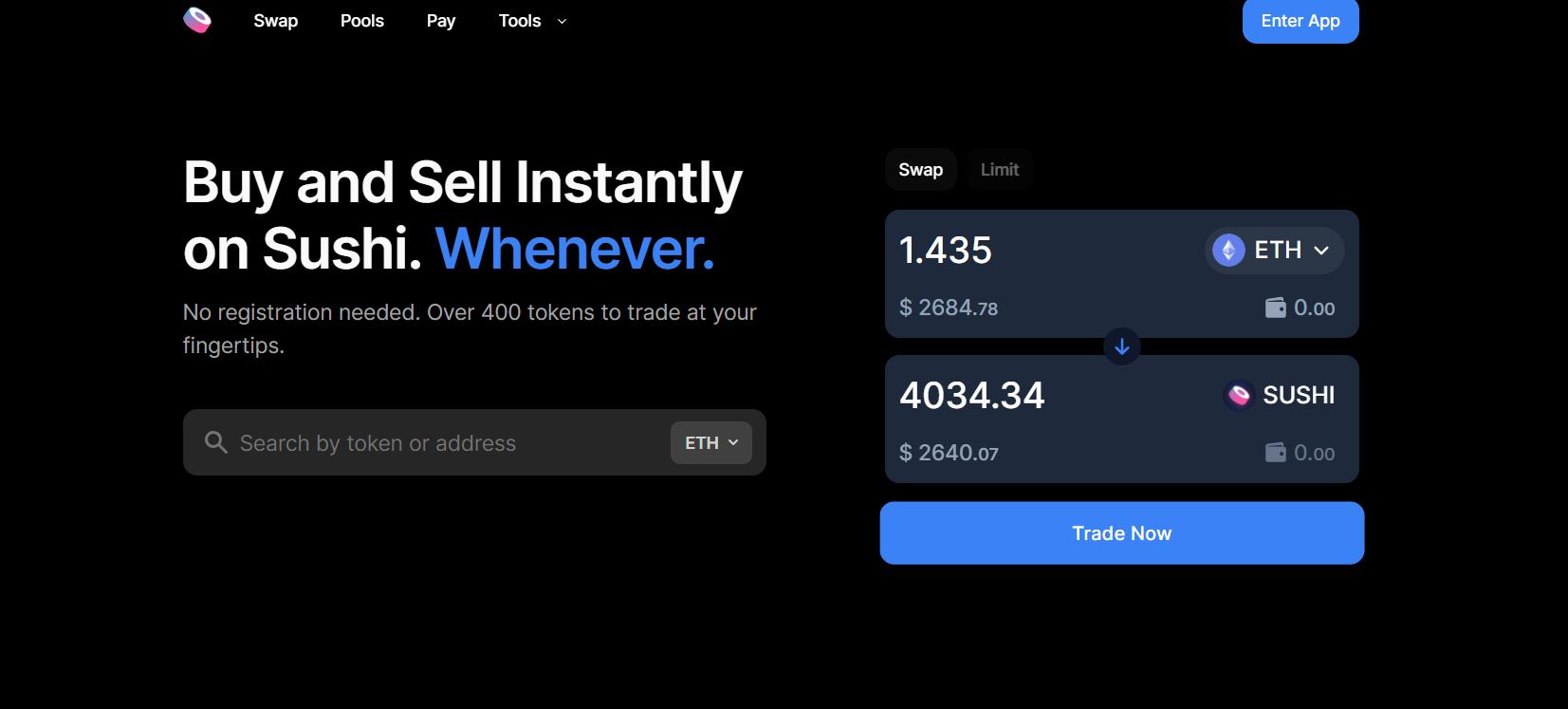Click the wallet icon under ETH

point(1276,308)
